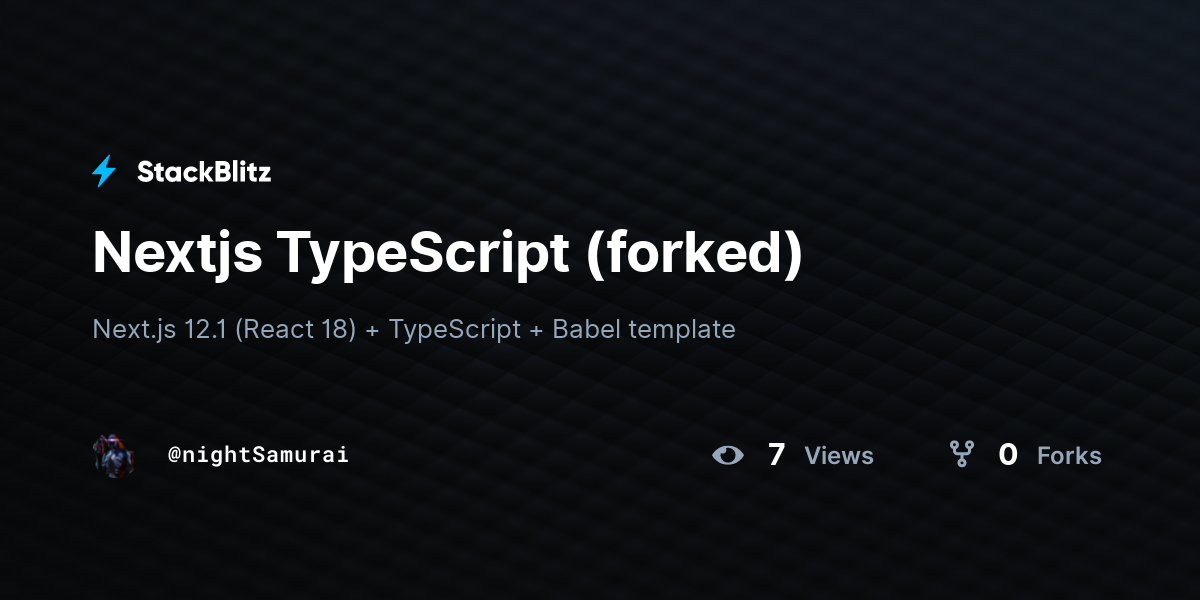Select the StackBlitz wordmark text
1200x600 pixels.
coord(204,172)
